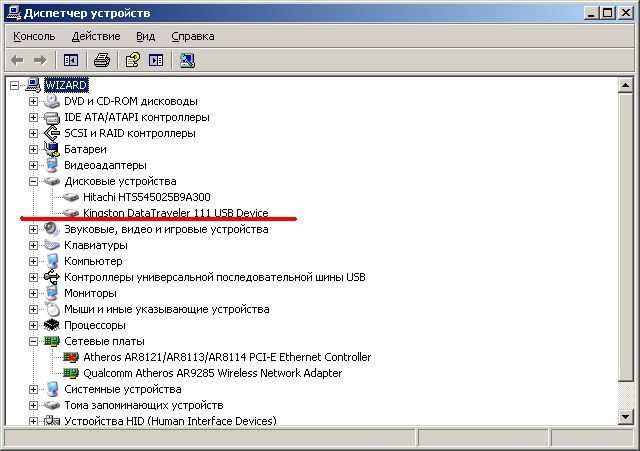Expand SCSI и RAID контроллеры node
Image resolution: width=640 pixels, height=451 pixels.
coord(33,133)
